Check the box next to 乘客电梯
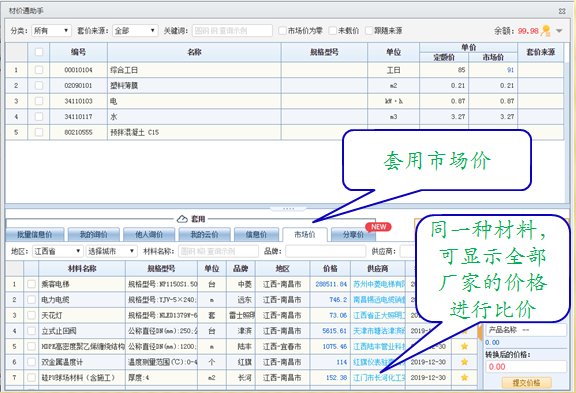 coord(31,284)
